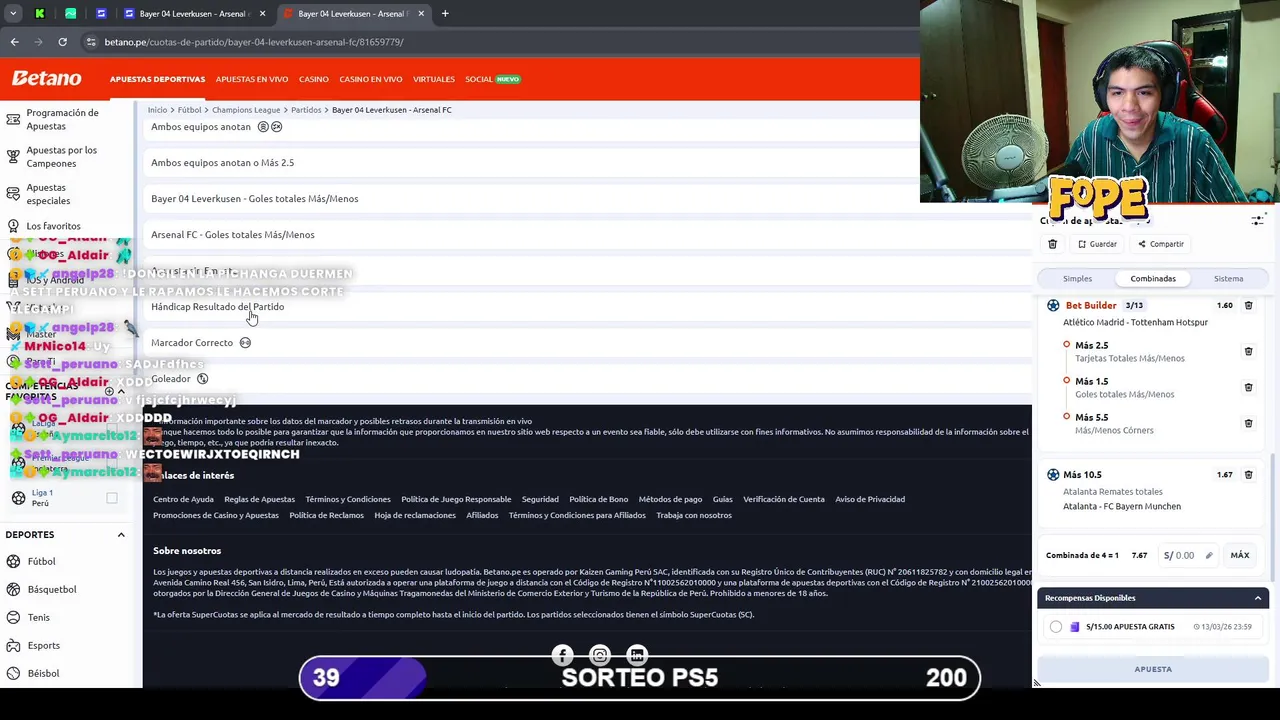The width and height of the screenshot is (1280, 720).
Task: Click the Apuestas especiales sidebar icon
Action: pyautogui.click(x=13, y=194)
